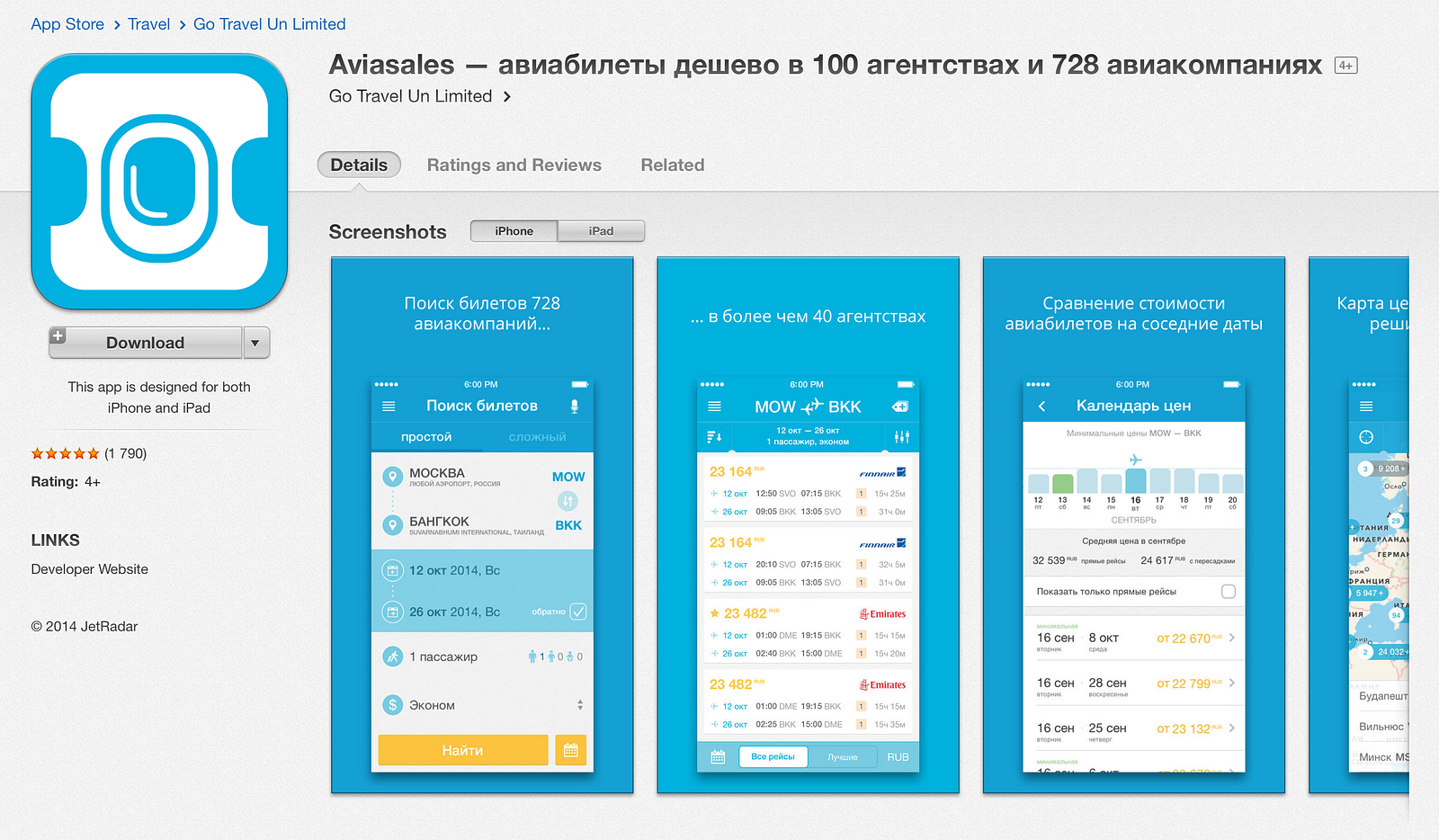Open Details tab

click(359, 165)
